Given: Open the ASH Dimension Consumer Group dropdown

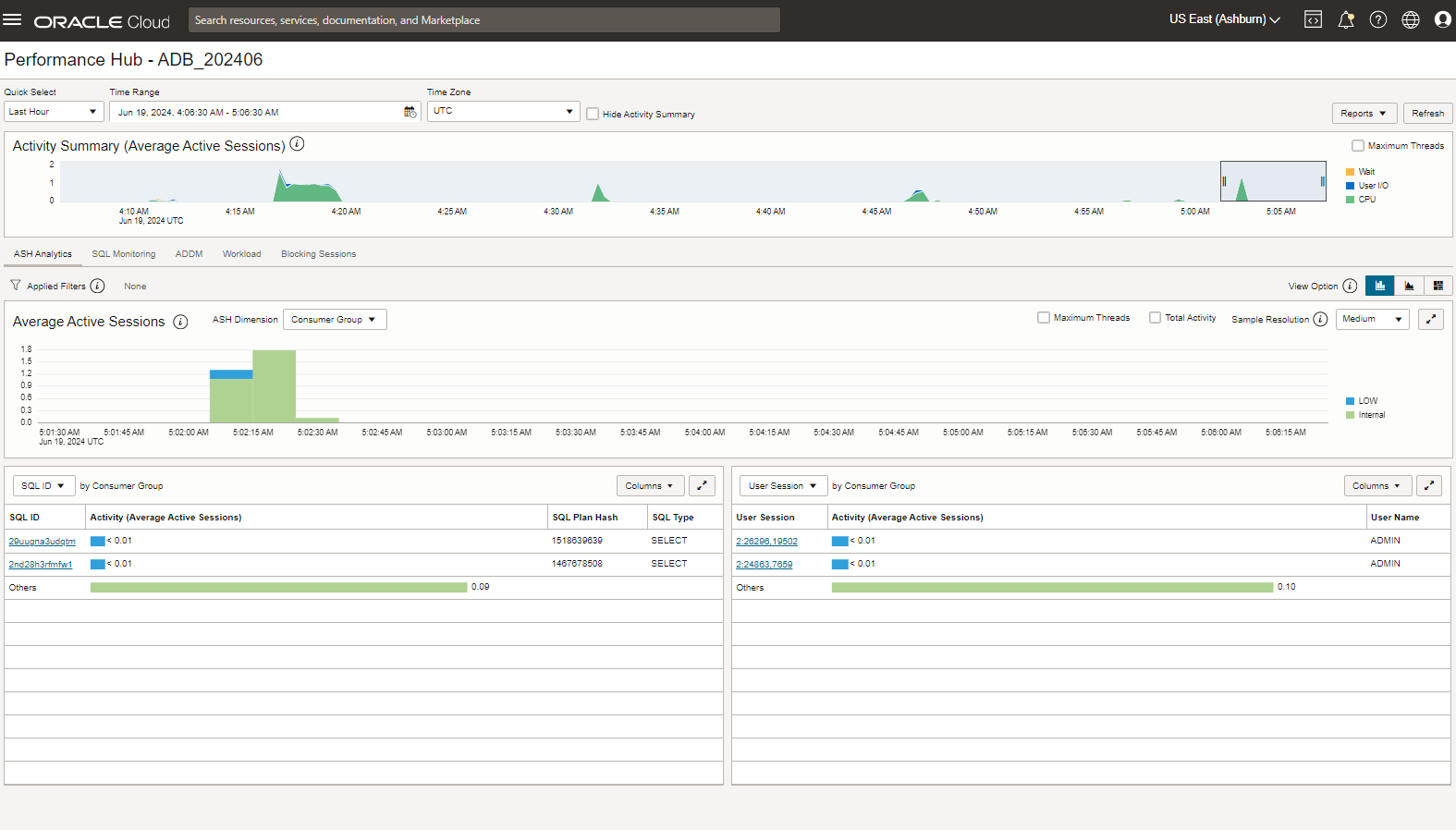Looking at the screenshot, I should coord(335,319).
